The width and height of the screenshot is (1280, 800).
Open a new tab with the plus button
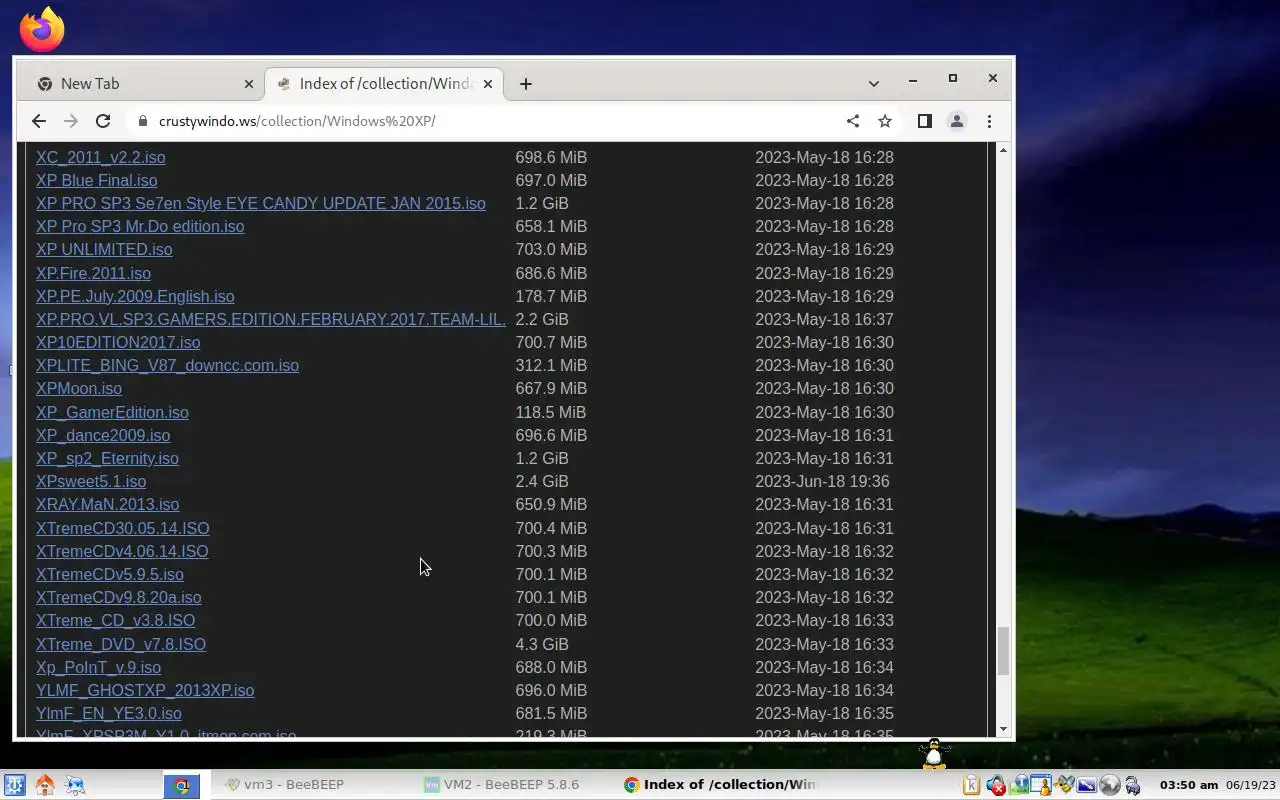pyautogui.click(x=525, y=84)
